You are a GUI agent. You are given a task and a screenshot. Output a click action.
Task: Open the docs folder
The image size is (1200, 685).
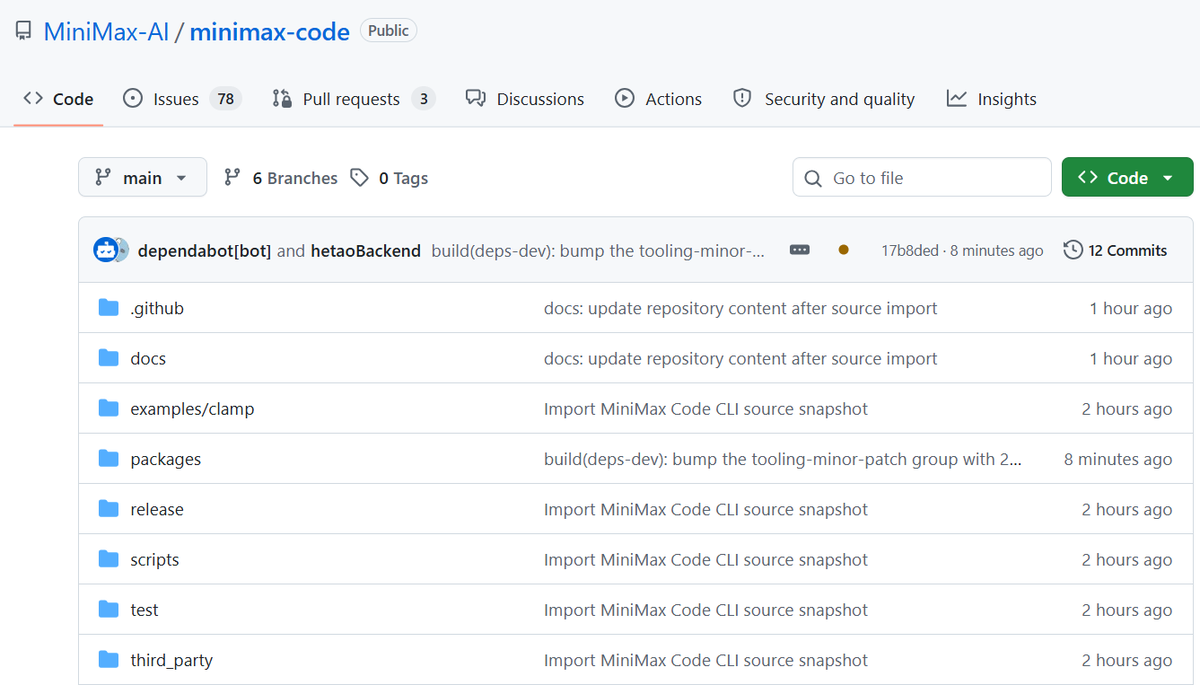pos(148,358)
